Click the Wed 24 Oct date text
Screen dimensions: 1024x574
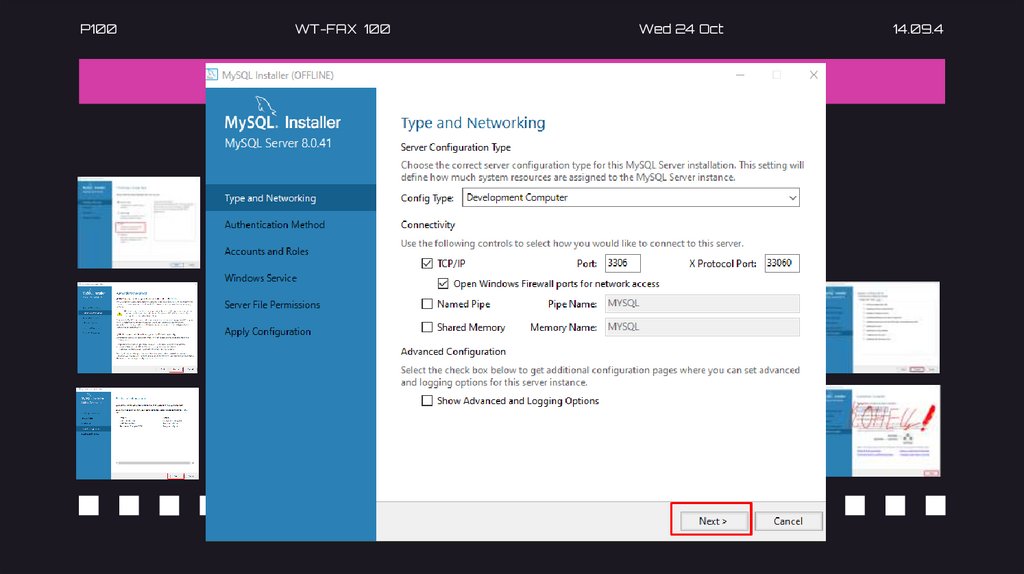click(680, 29)
